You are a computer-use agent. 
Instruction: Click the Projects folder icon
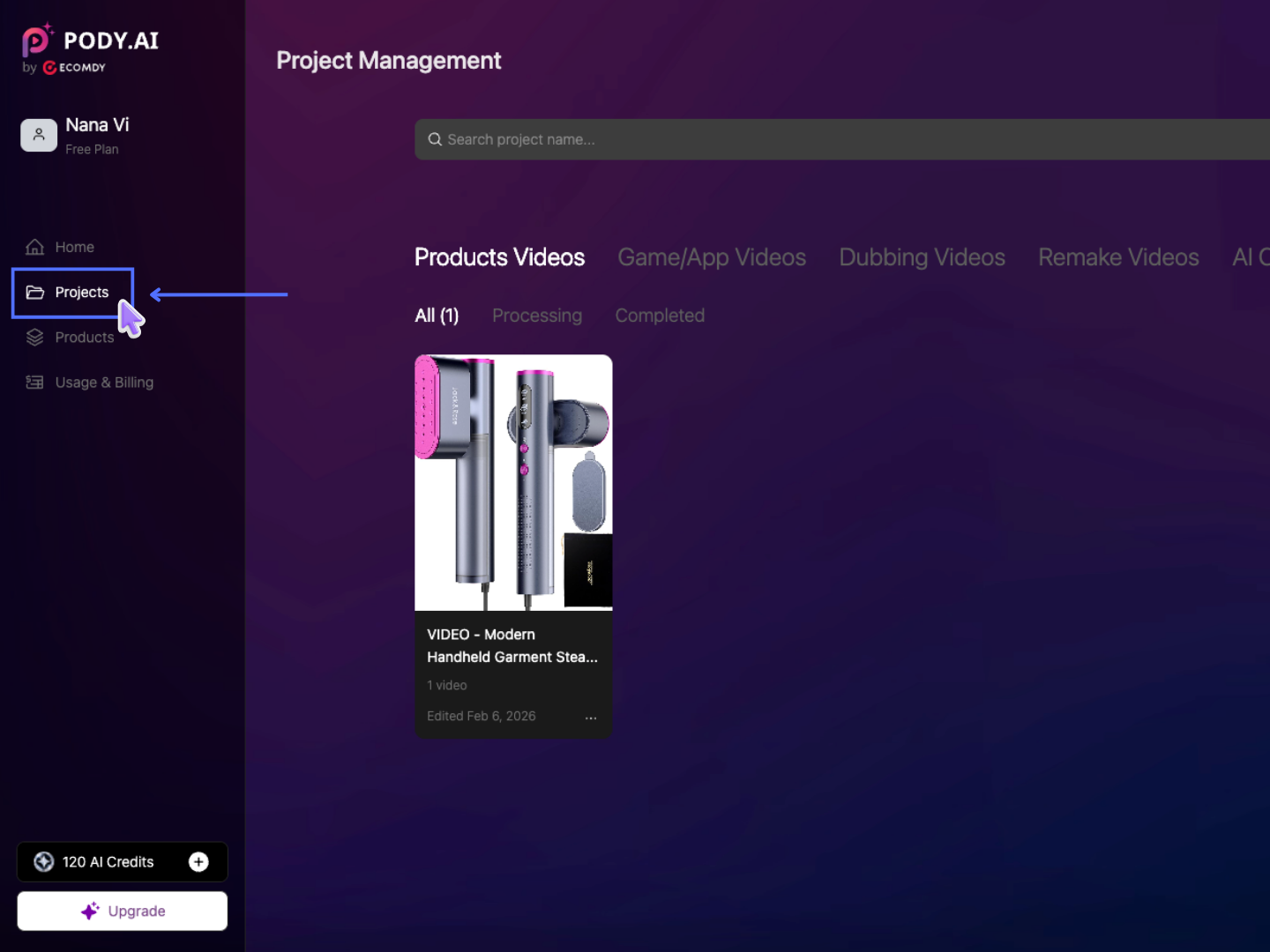tap(34, 292)
